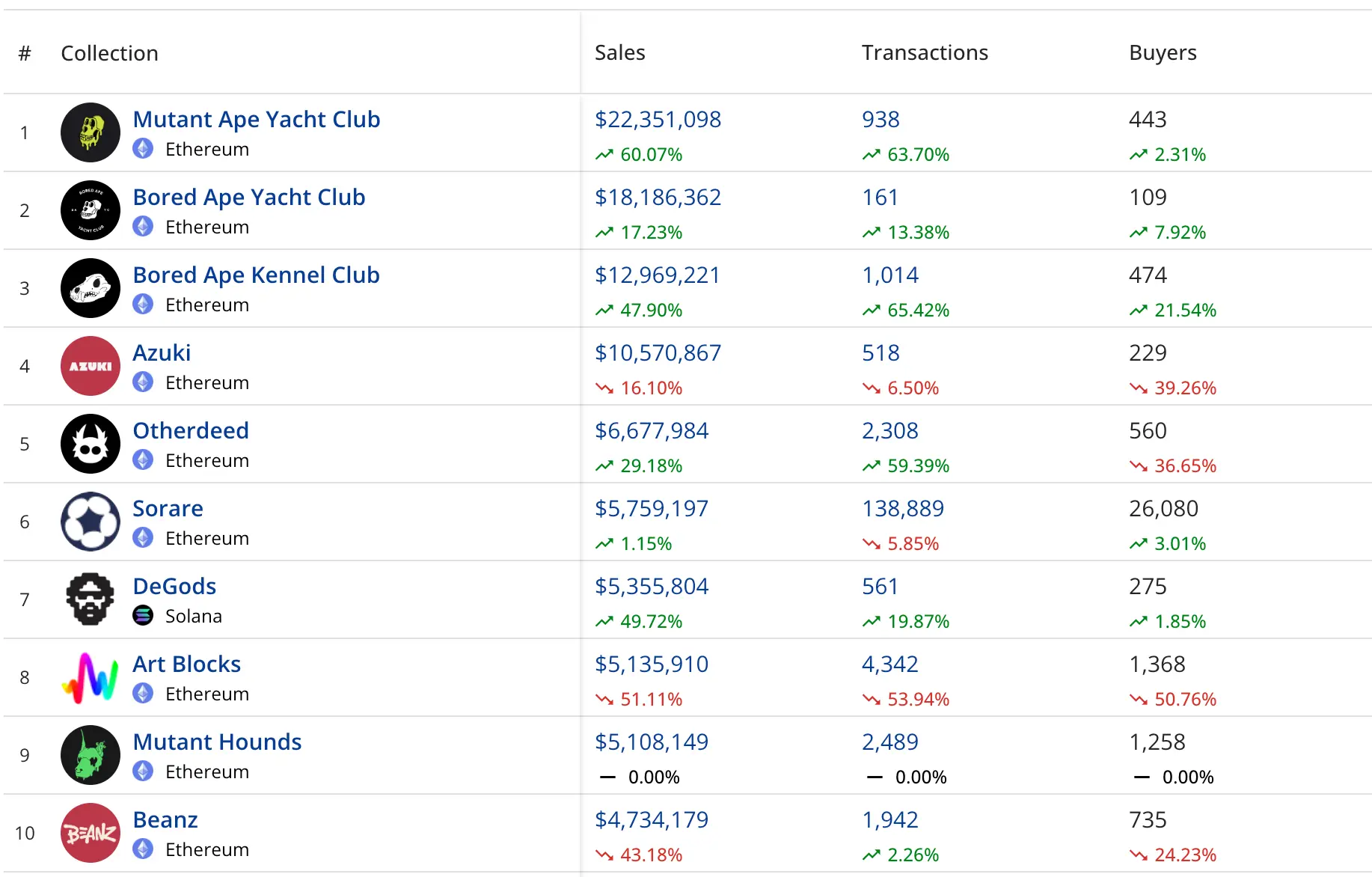The width and height of the screenshot is (1372, 877).
Task: Click the Solana chain icon under DeGods
Action: tap(143, 616)
